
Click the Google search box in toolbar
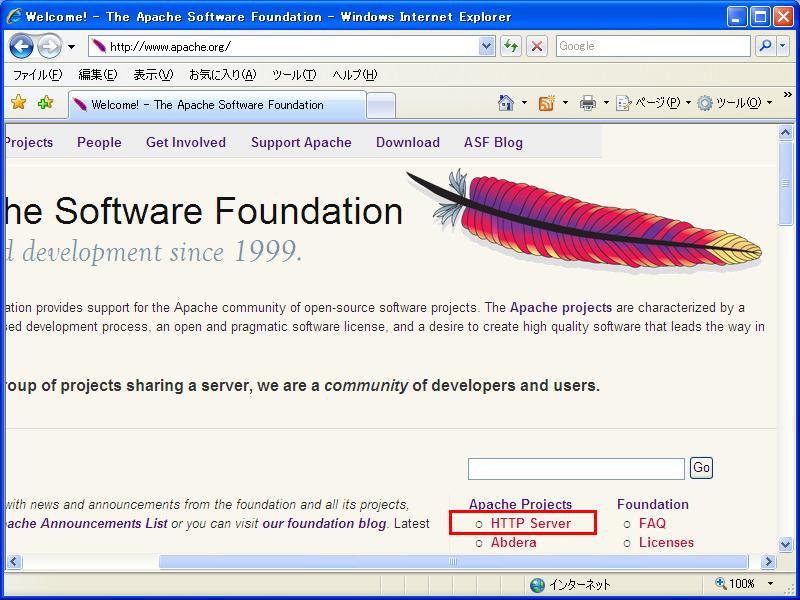pyautogui.click(x=653, y=46)
